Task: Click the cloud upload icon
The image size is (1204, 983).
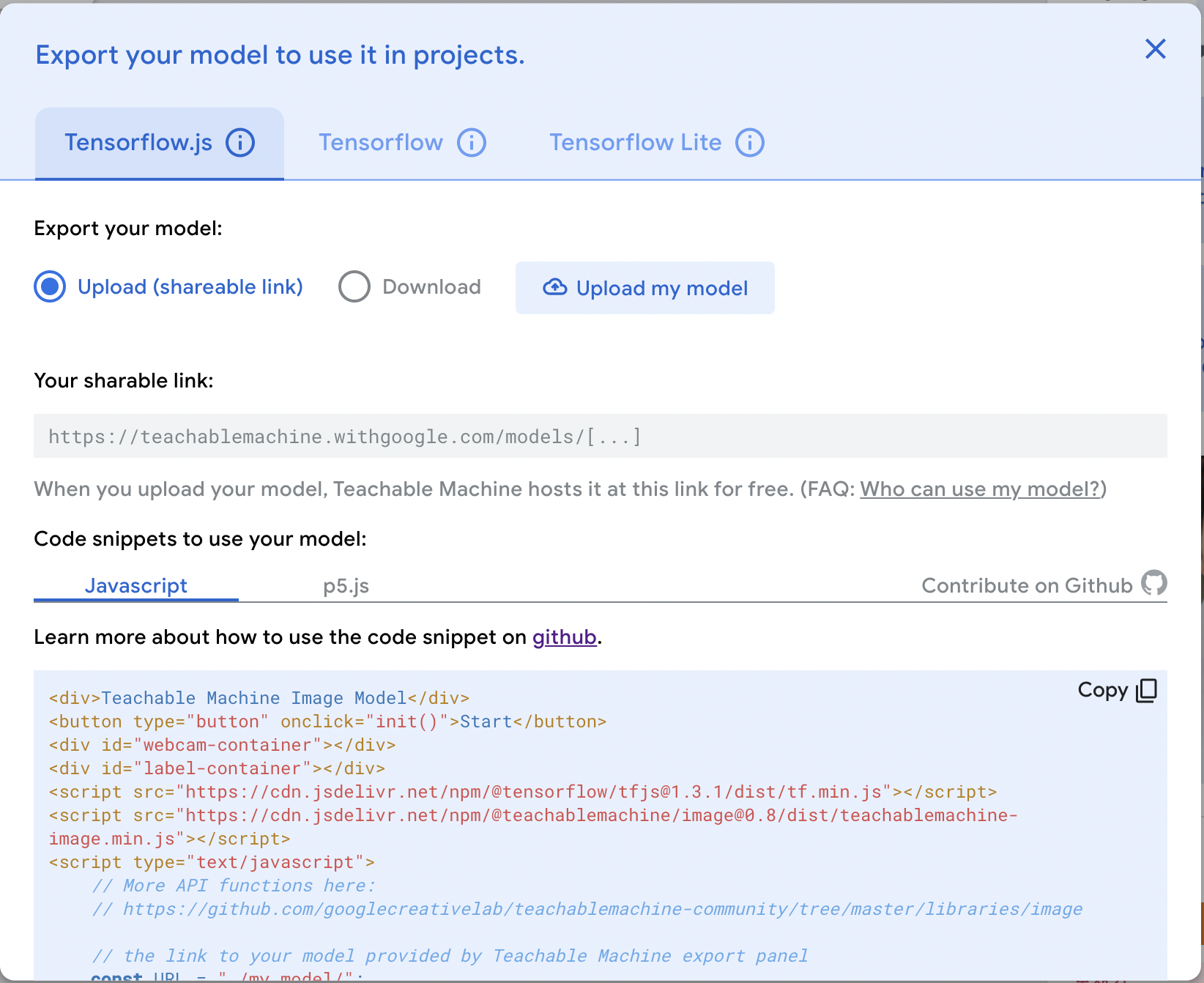Action: coord(555,287)
